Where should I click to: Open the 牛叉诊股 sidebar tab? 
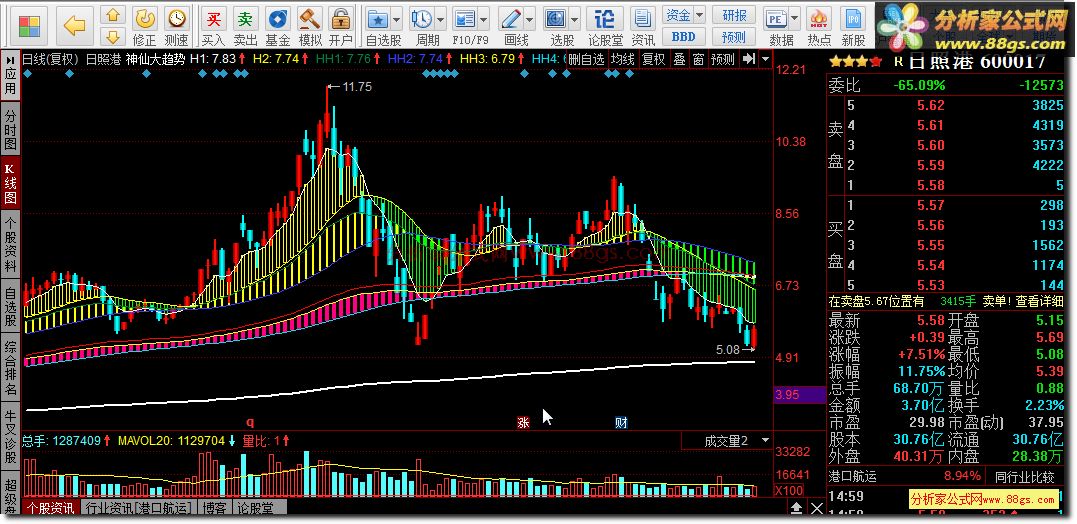click(10, 437)
